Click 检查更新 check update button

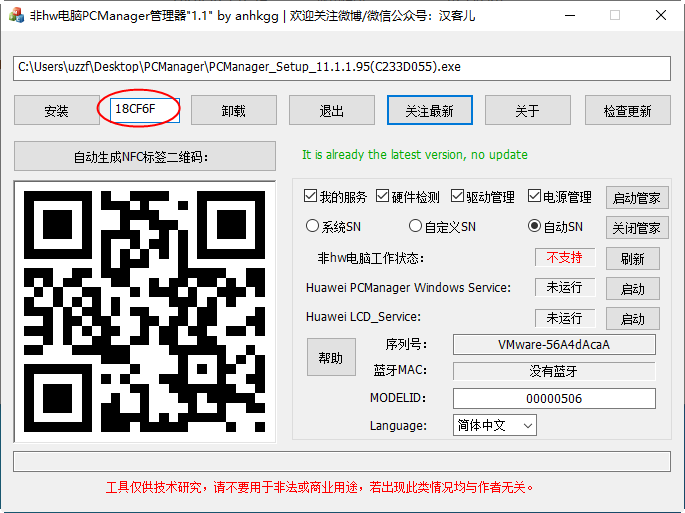pos(627,110)
